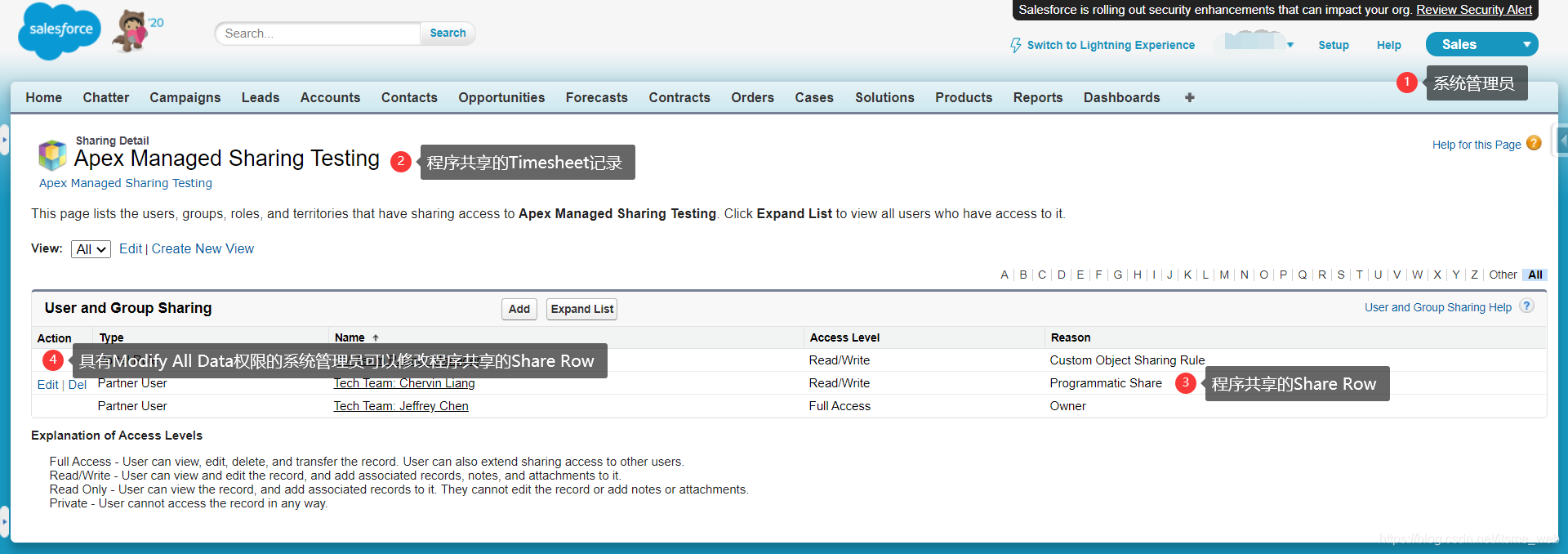Image resolution: width=1568 pixels, height=554 pixels.
Task: Delete the Tech Team: Chervin Liang share
Action: pyautogui.click(x=78, y=384)
